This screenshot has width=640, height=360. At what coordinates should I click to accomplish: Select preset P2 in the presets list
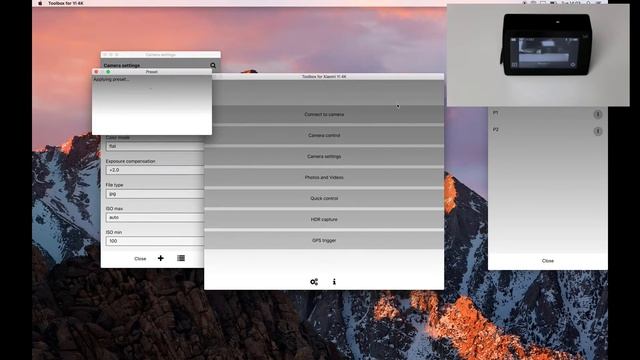coord(496,130)
